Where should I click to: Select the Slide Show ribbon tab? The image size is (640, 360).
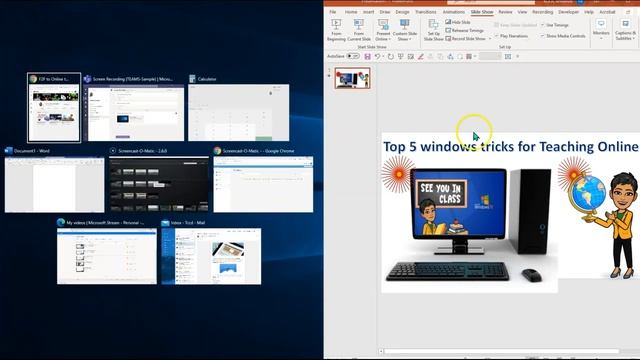482,12
